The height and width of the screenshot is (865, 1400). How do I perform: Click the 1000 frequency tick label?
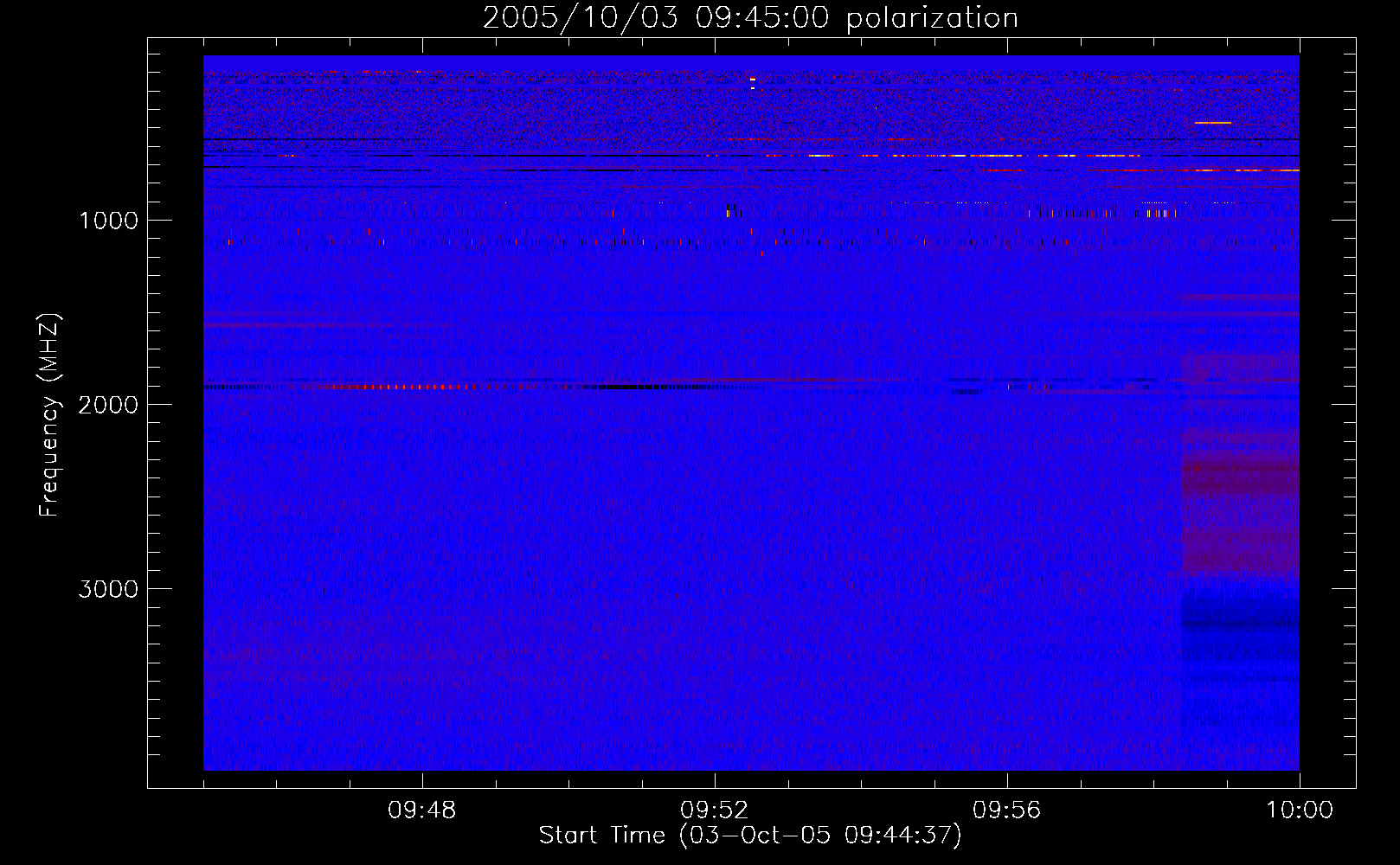pos(108,221)
